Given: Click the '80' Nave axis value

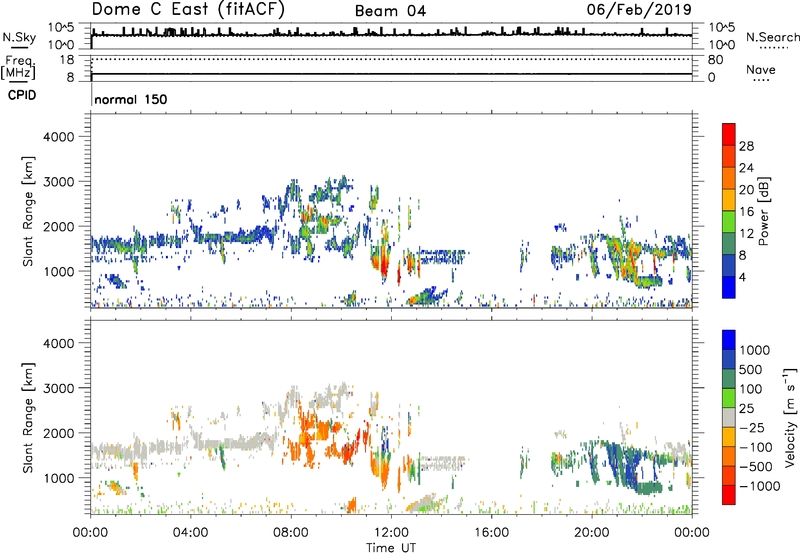Looking at the screenshot, I should coord(715,60).
